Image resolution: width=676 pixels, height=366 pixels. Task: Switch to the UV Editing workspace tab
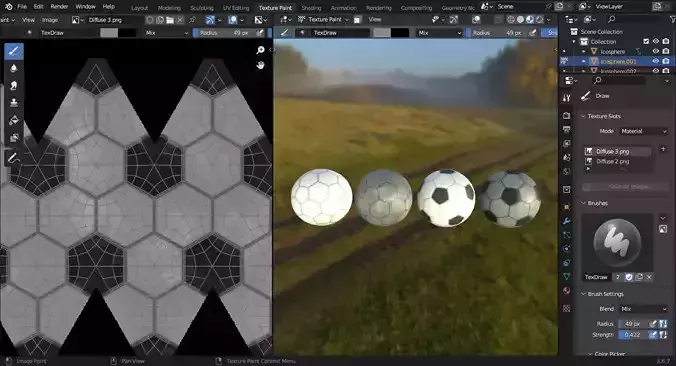pyautogui.click(x=236, y=8)
